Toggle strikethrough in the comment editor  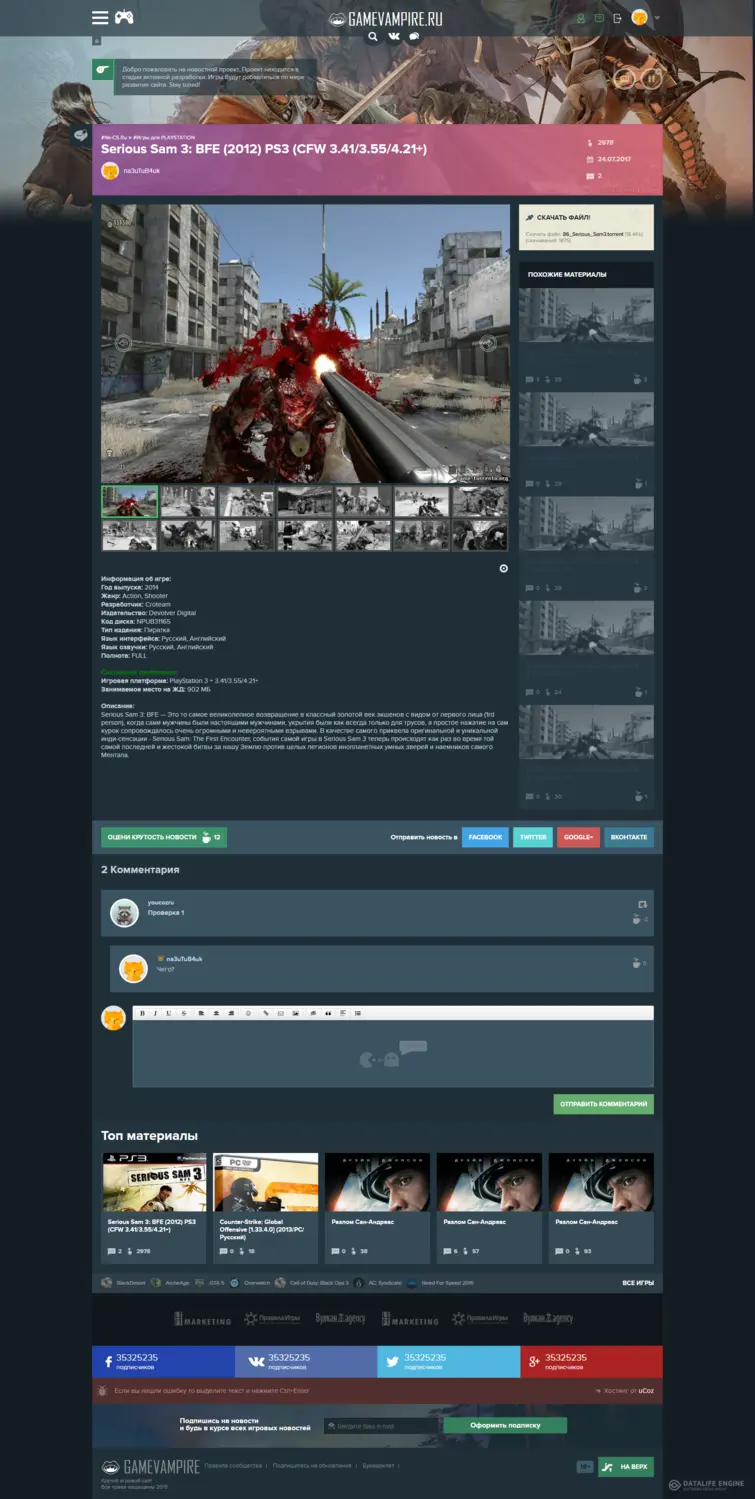(184, 1013)
